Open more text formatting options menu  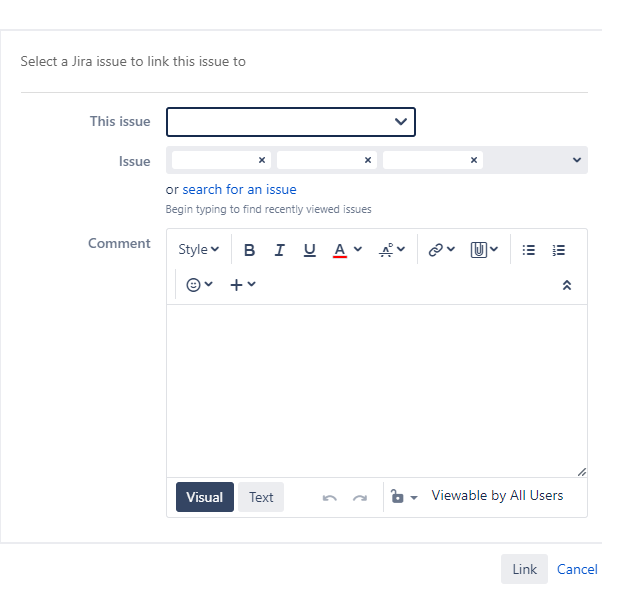[x=392, y=250]
